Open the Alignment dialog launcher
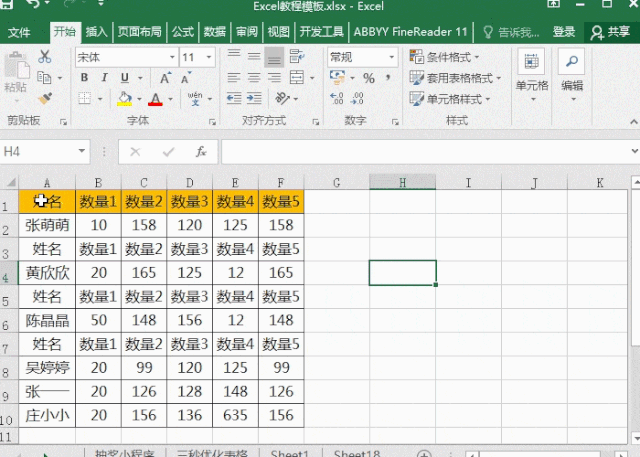Image resolution: width=640 pixels, height=457 pixels. (x=316, y=122)
